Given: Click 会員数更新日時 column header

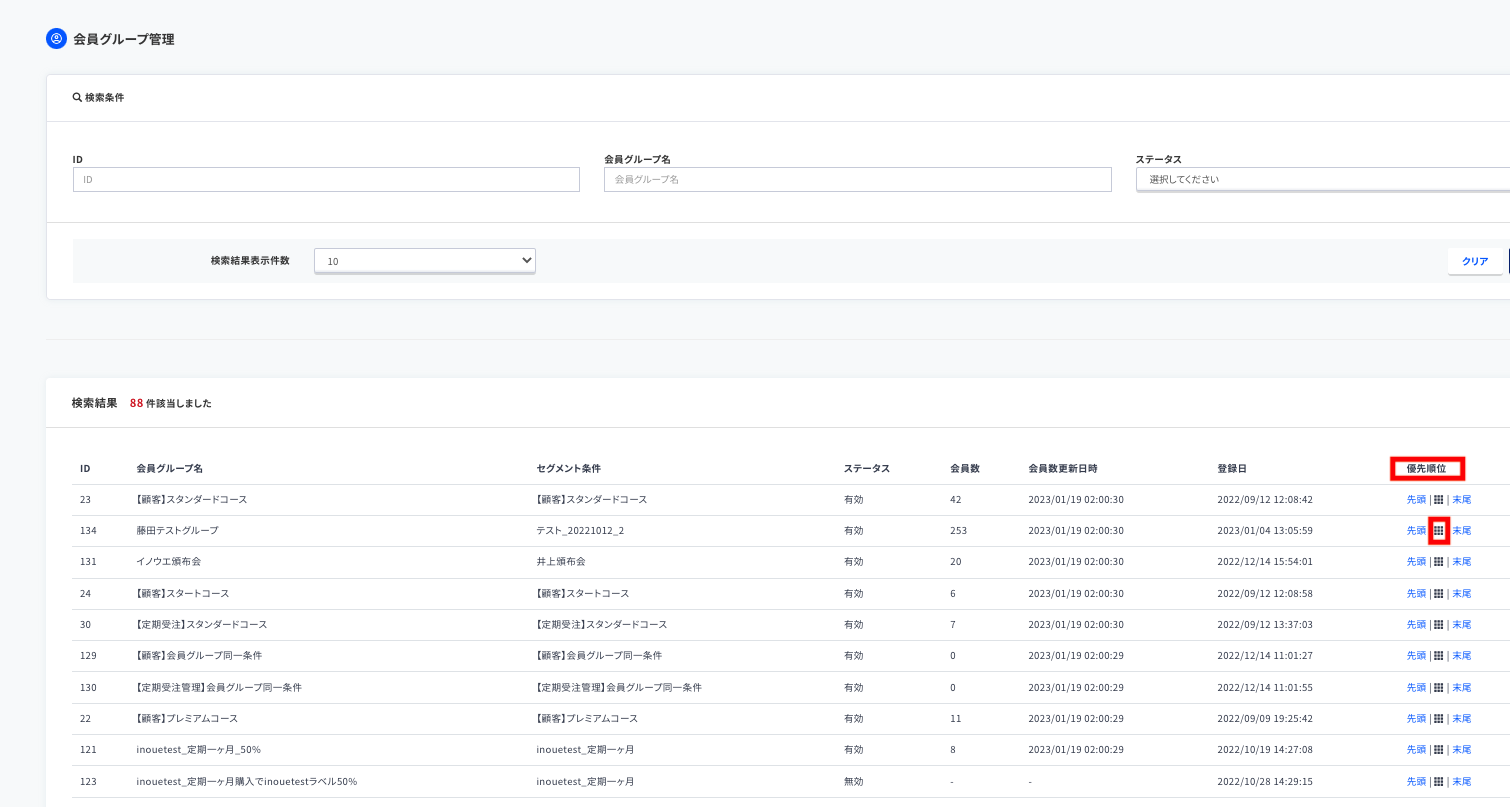Looking at the screenshot, I should pyautogui.click(x=1063, y=468).
